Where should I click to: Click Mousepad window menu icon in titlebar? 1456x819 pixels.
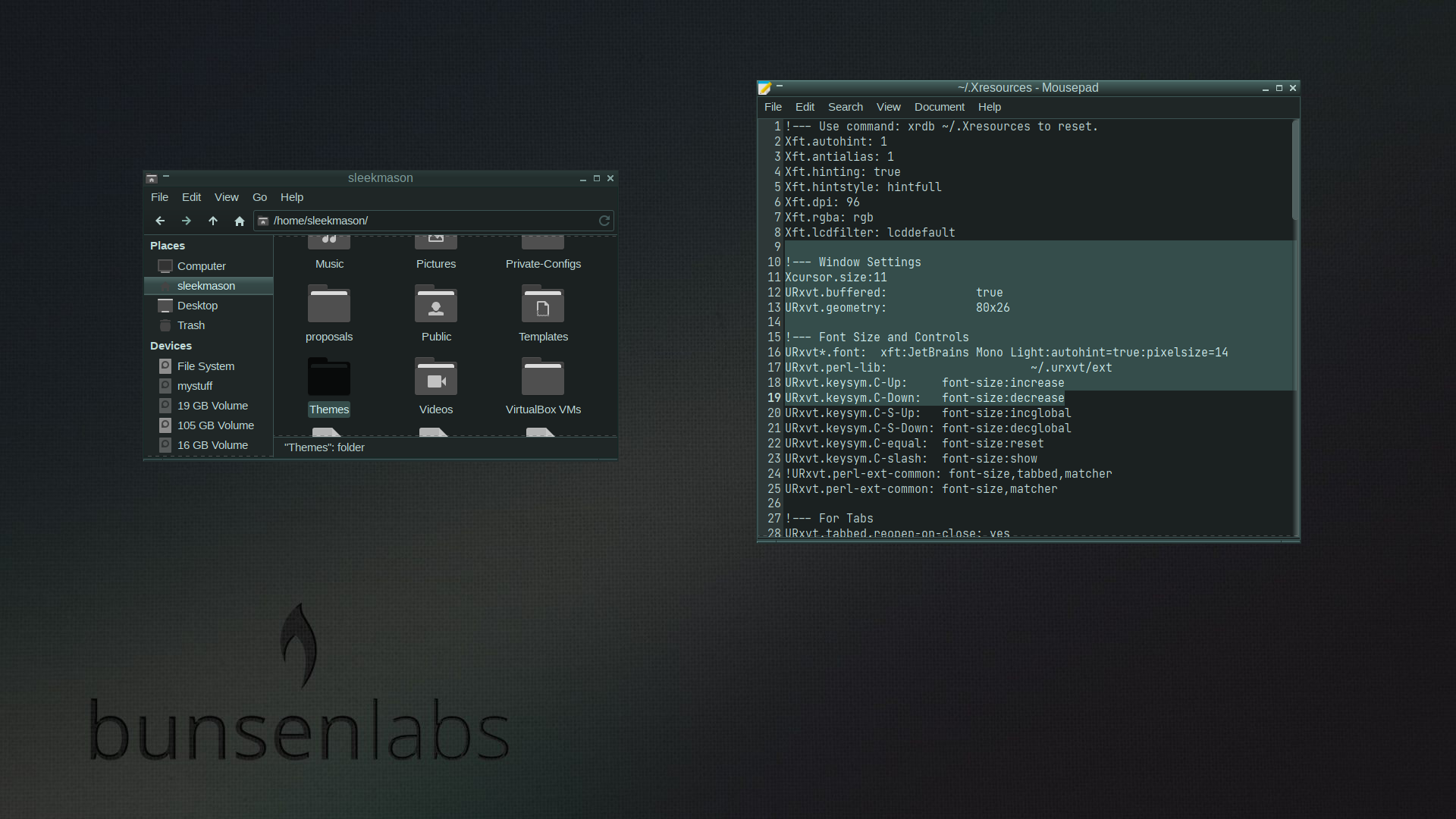(x=765, y=88)
